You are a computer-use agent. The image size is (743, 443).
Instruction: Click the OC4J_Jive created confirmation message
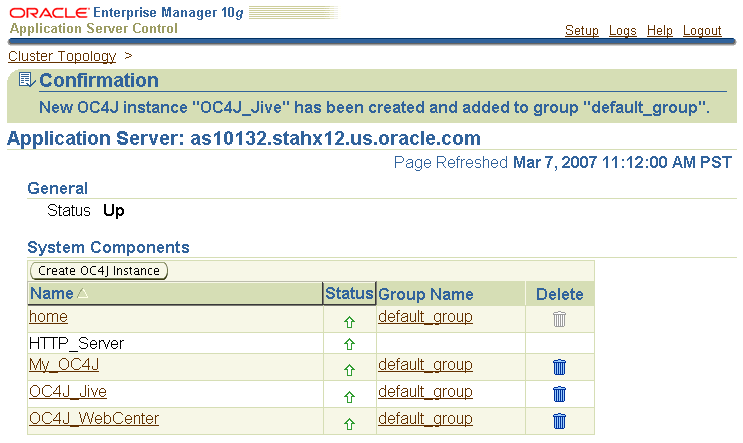point(374,108)
